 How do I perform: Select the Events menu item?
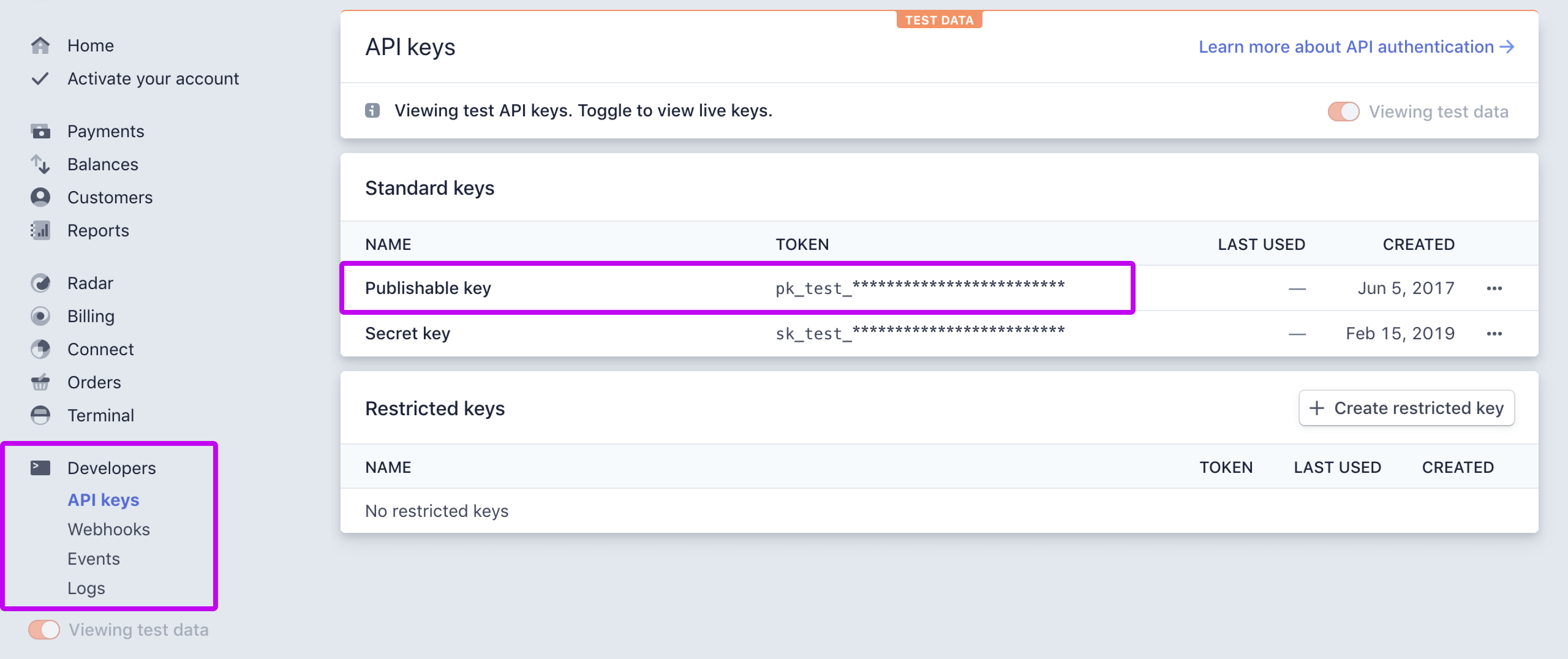coord(93,558)
